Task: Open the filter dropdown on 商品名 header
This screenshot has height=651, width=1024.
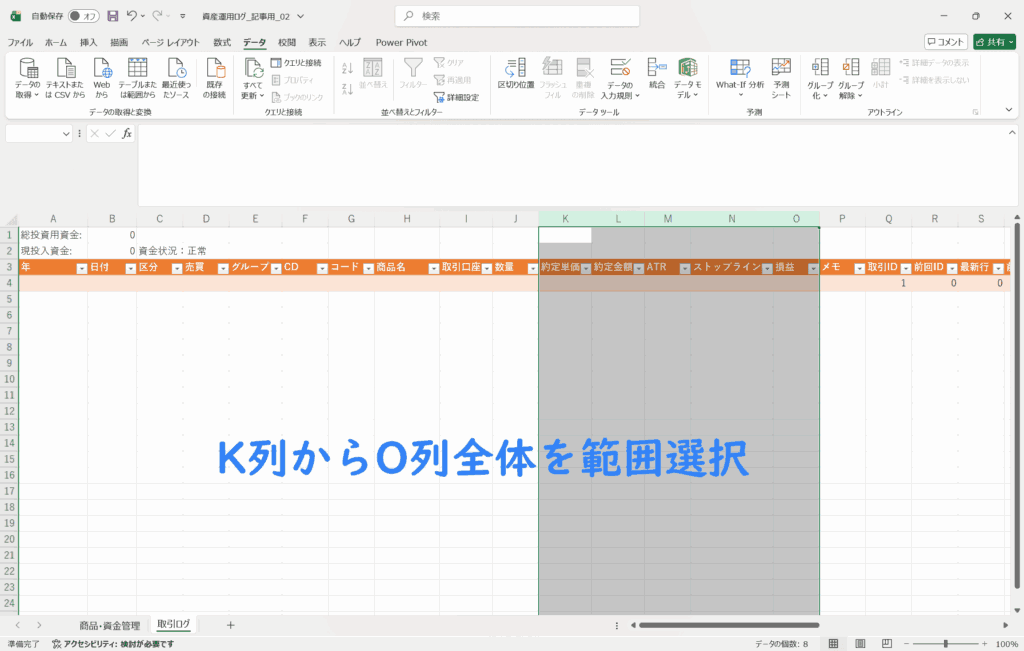Action: [x=433, y=268]
